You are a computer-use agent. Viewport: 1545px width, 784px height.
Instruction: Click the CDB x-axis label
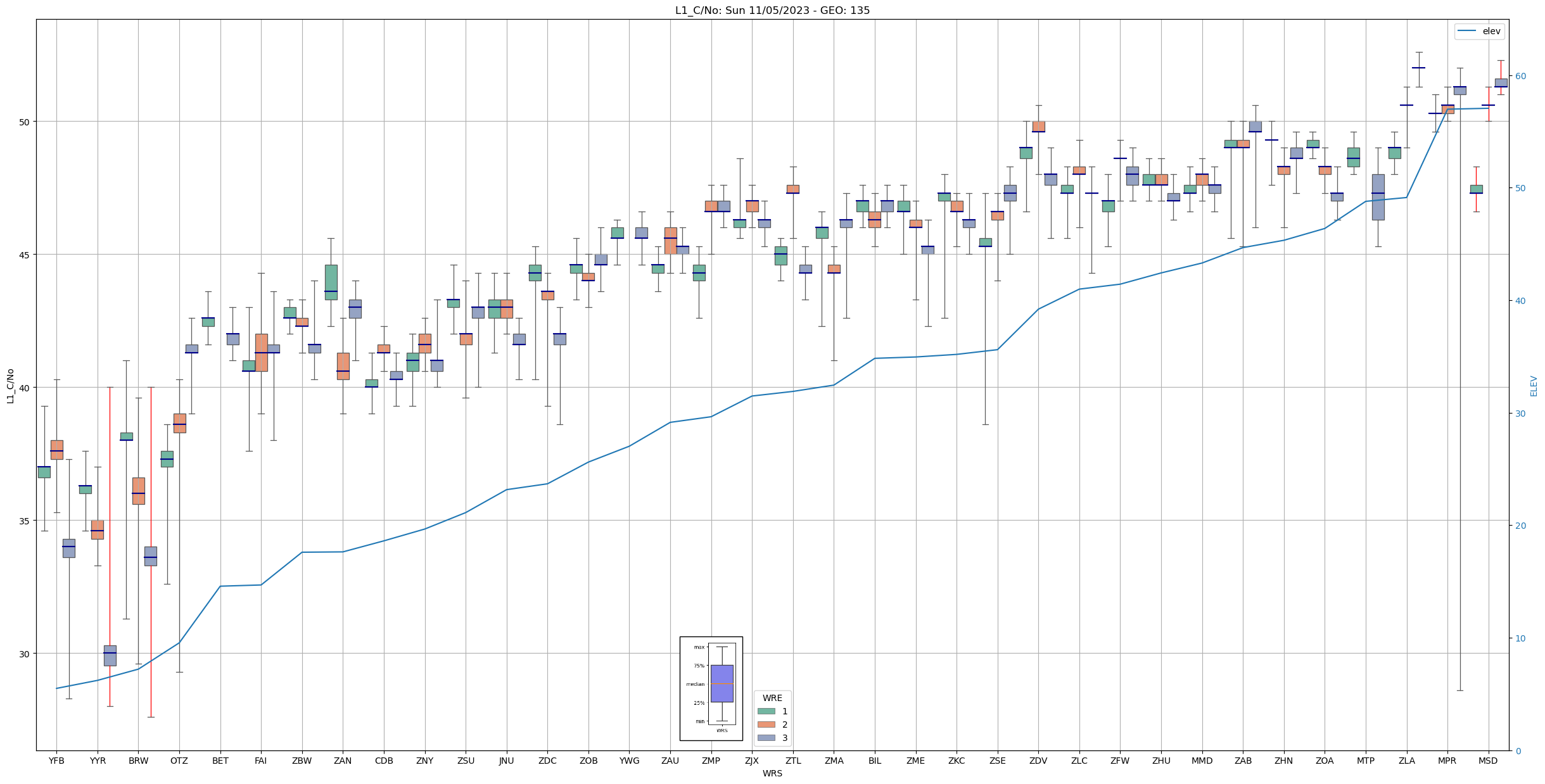tap(384, 761)
